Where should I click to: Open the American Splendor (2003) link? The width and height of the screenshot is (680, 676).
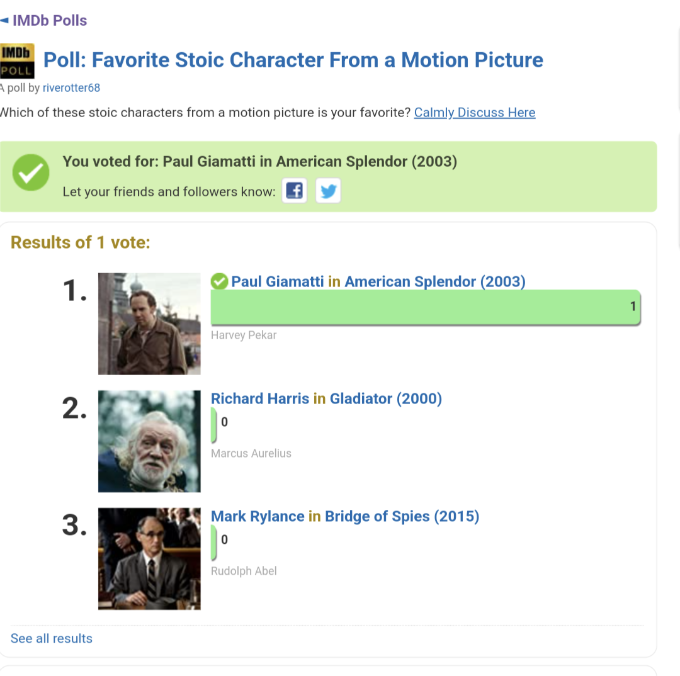click(x=435, y=282)
